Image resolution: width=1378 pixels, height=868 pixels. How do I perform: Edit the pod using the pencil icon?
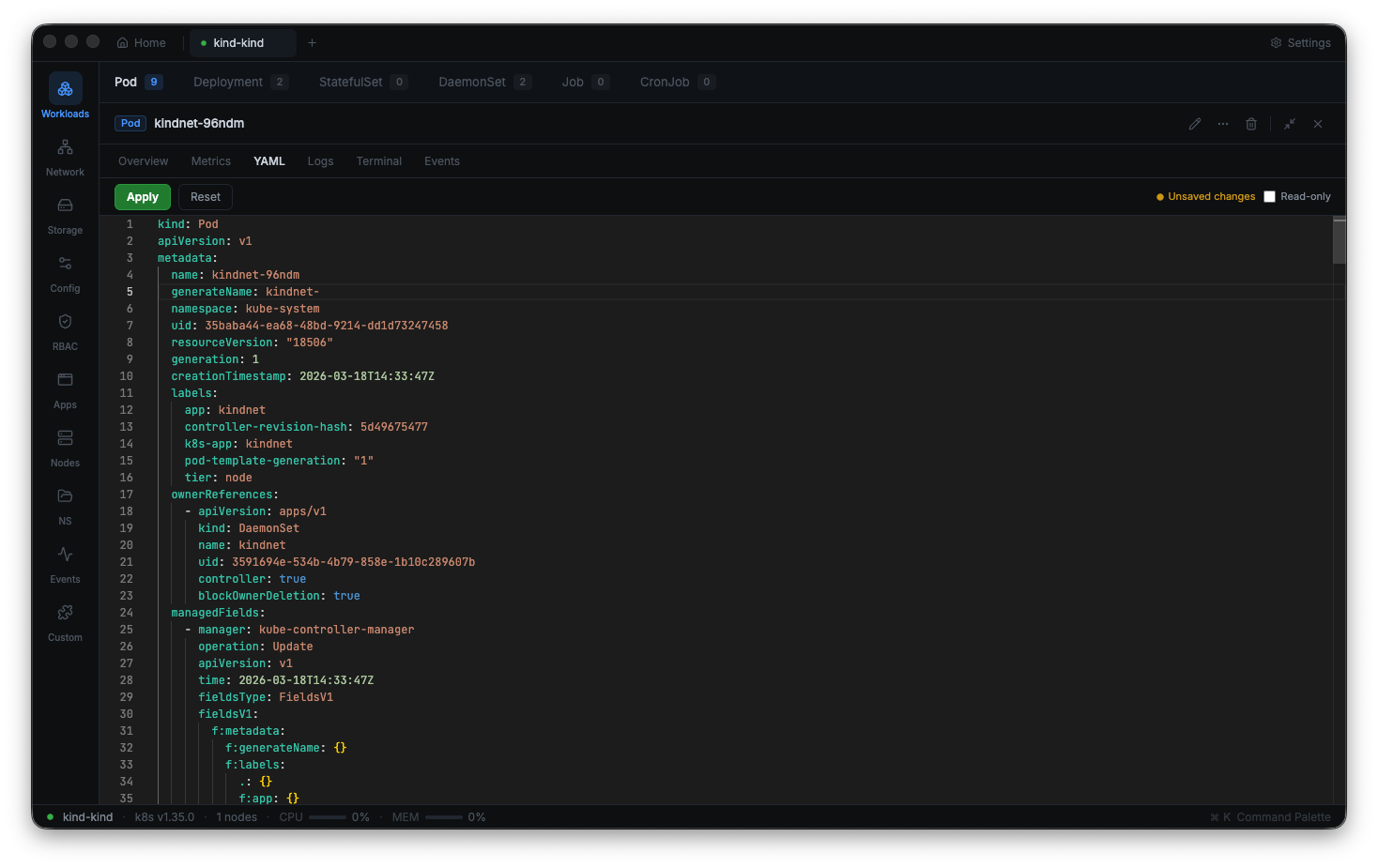1195,123
